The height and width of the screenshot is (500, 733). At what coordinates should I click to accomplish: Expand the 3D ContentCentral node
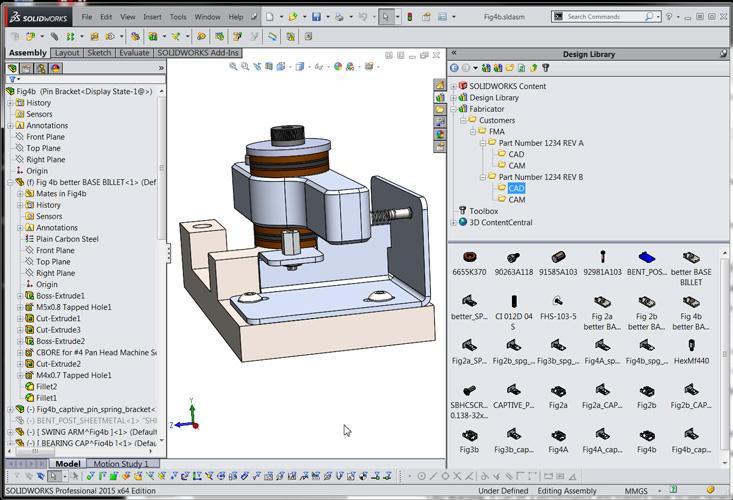coord(453,222)
